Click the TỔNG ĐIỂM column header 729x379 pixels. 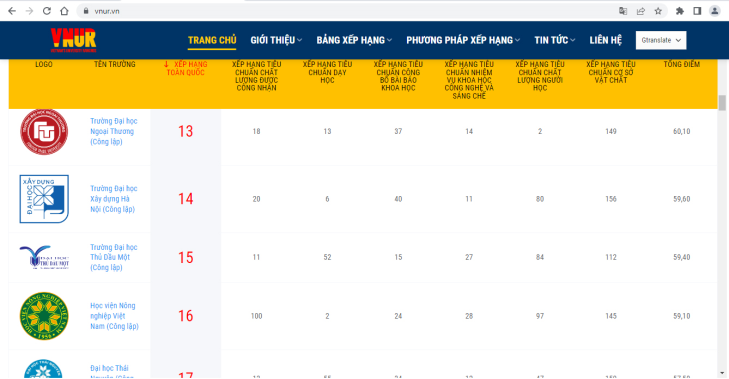[682, 64]
